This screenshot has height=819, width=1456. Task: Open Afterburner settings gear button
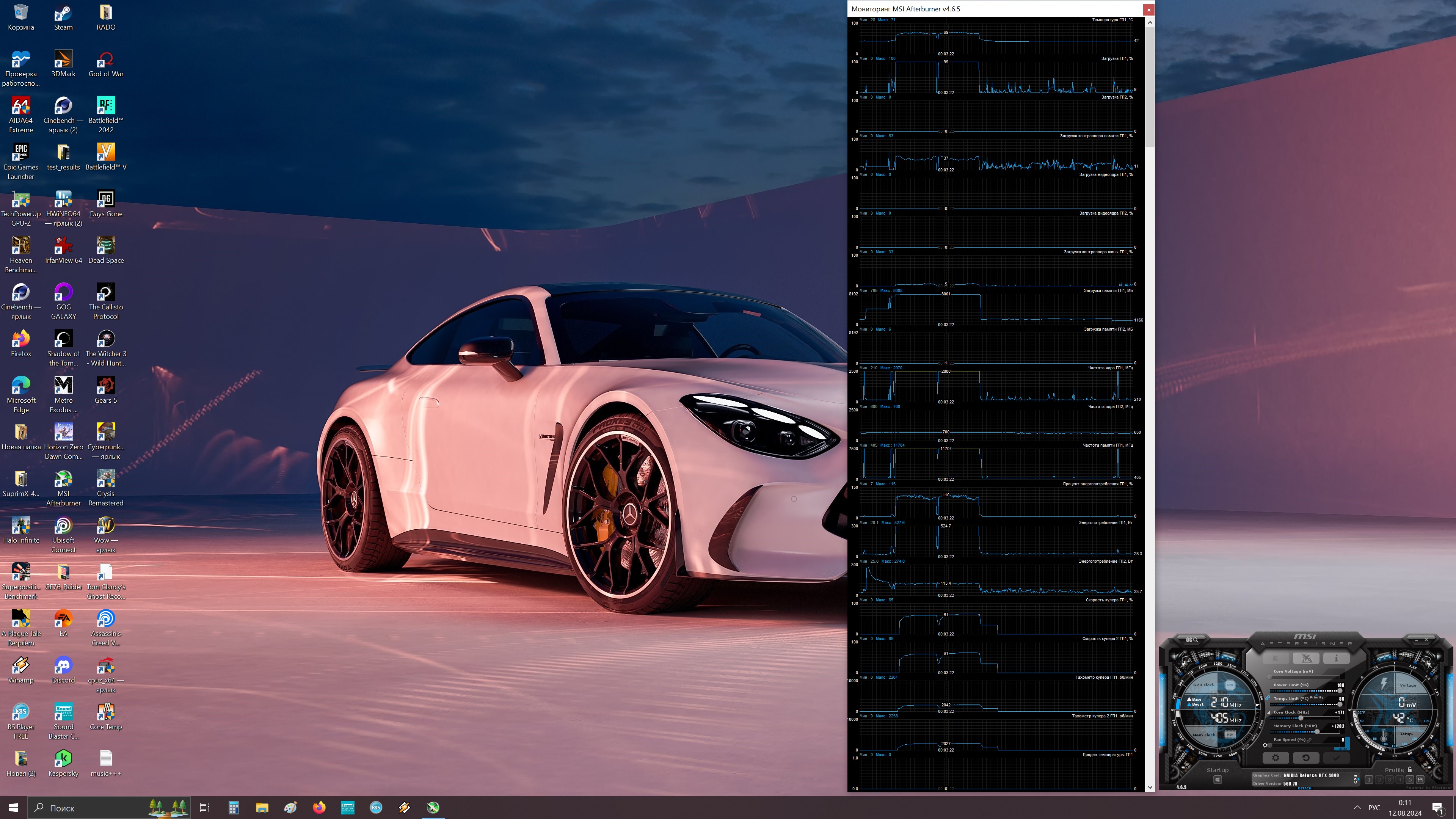pos(1276,758)
